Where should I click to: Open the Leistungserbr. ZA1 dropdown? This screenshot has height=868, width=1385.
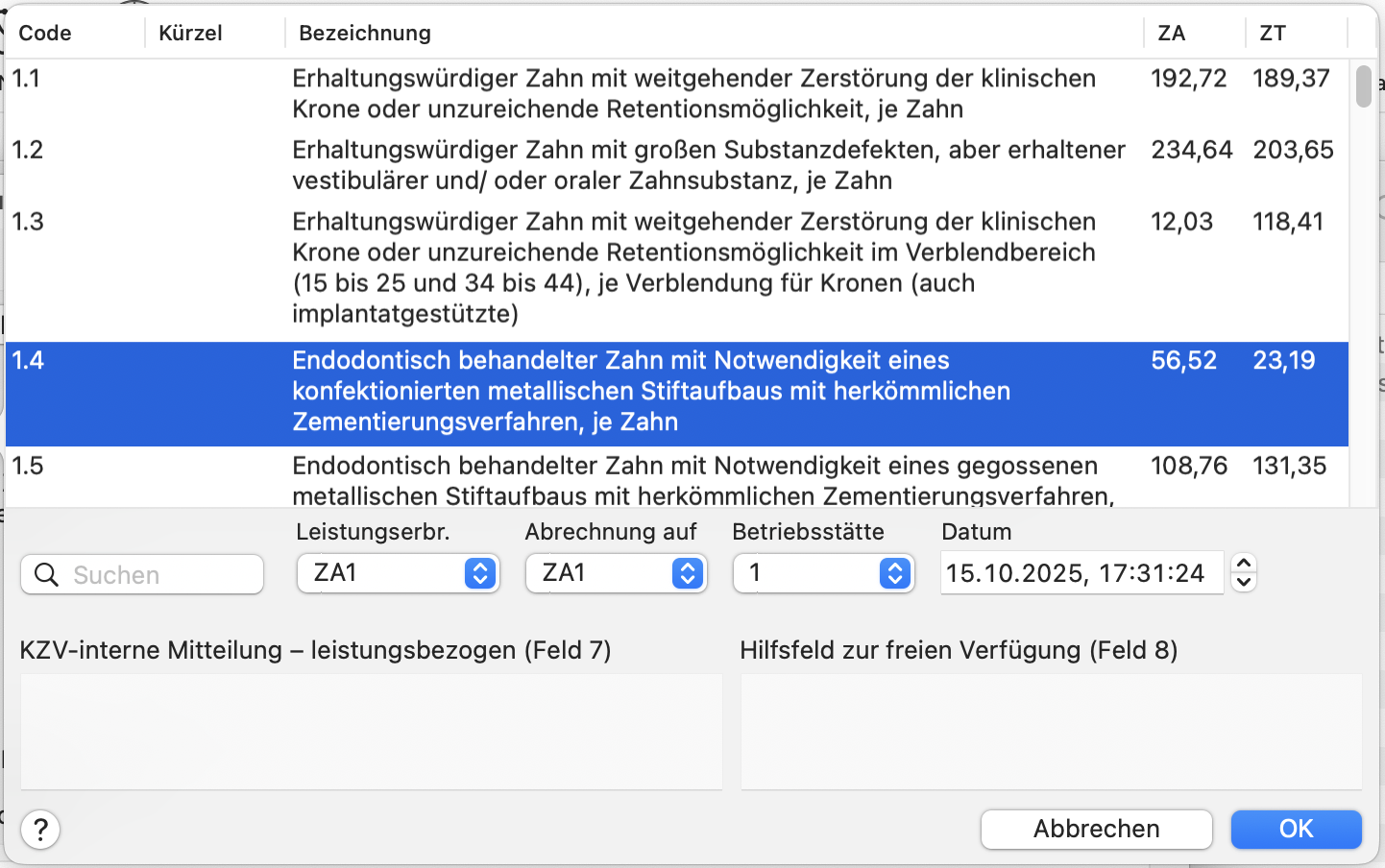pos(398,573)
